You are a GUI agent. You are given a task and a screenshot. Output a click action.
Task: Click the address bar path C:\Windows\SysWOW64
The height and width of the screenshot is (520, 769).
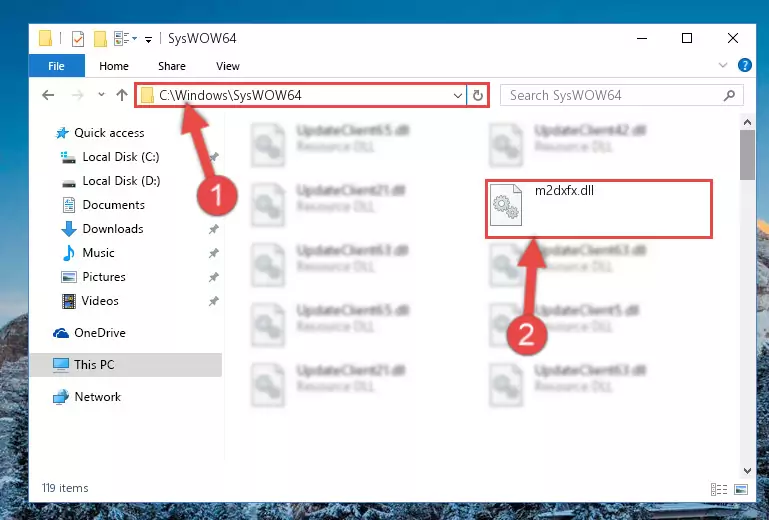[x=230, y=95]
